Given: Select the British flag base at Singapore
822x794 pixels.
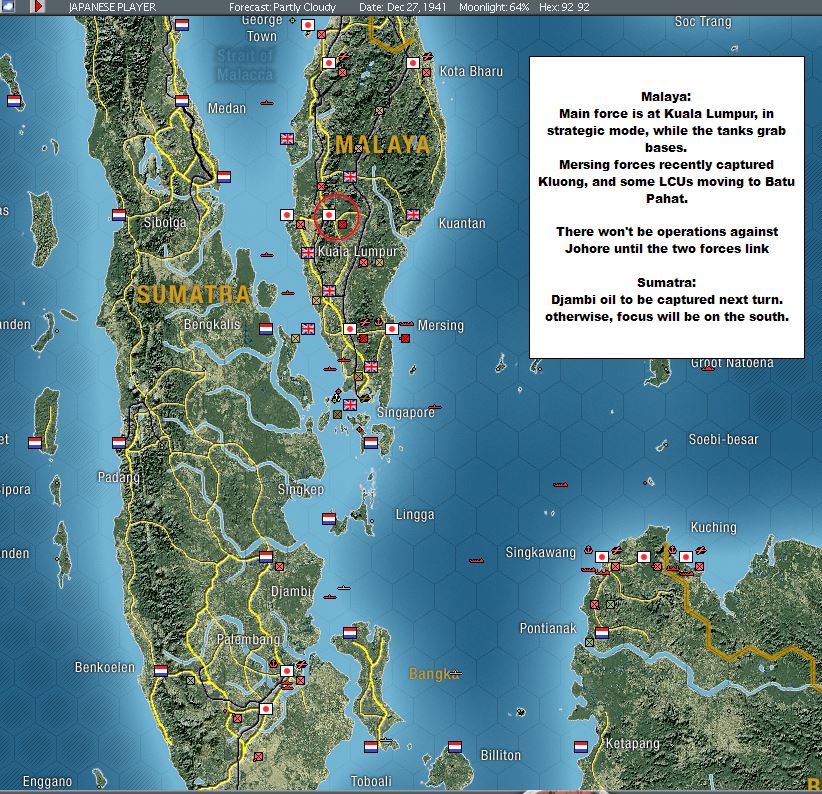Looking at the screenshot, I should click(350, 405).
